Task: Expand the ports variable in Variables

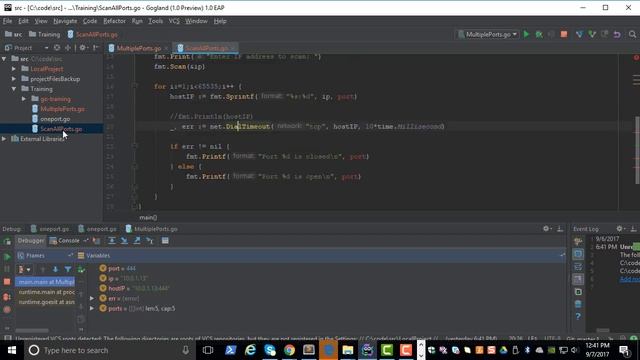Action: pos(92,309)
